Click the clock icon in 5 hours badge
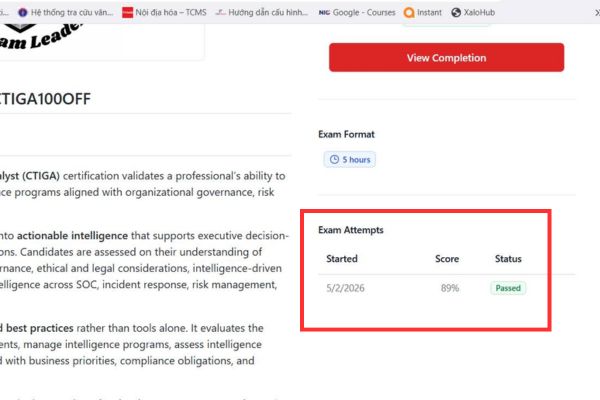The width and height of the screenshot is (600, 400). coord(333,160)
